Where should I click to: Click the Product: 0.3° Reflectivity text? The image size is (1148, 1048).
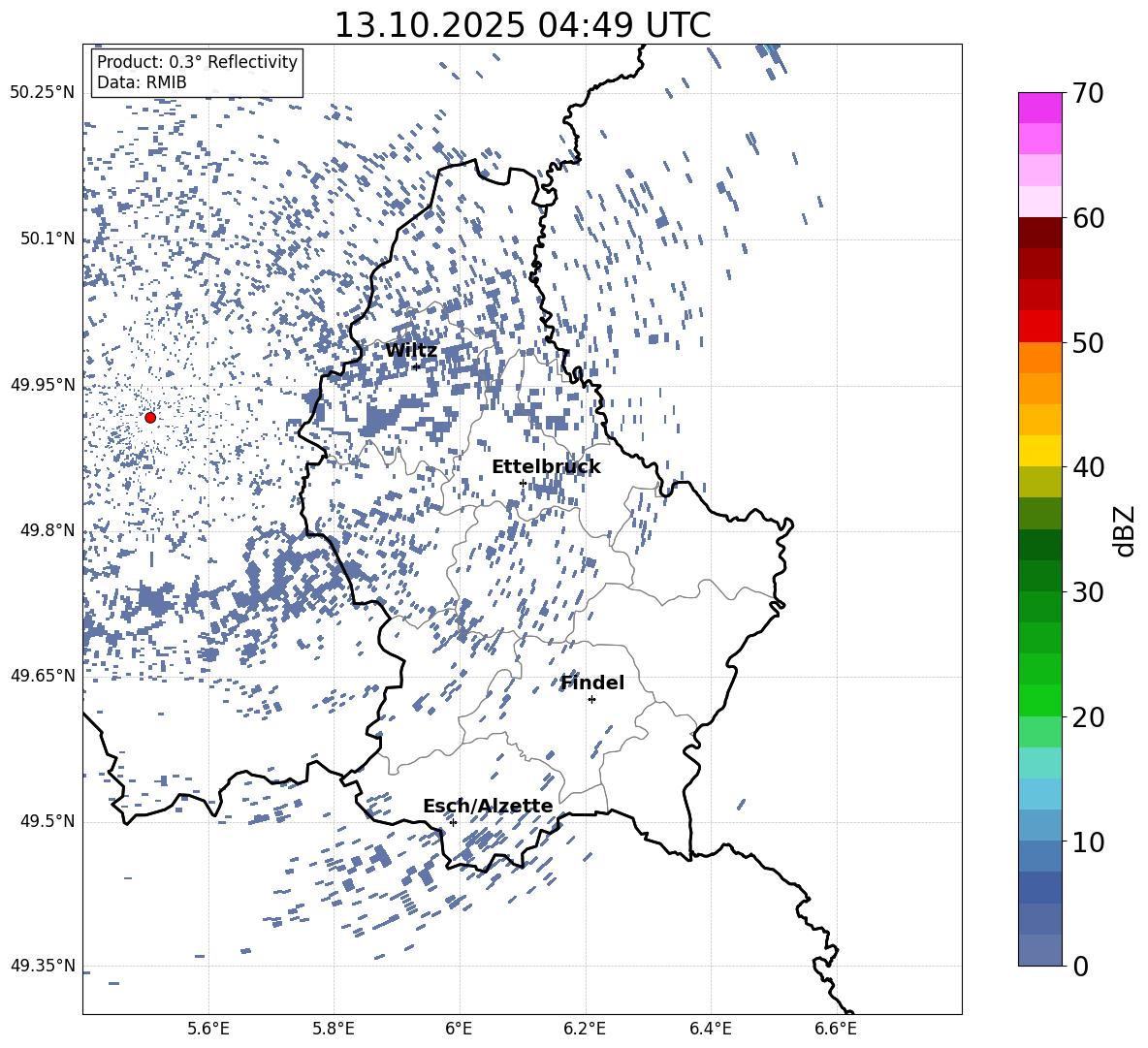pos(197,62)
